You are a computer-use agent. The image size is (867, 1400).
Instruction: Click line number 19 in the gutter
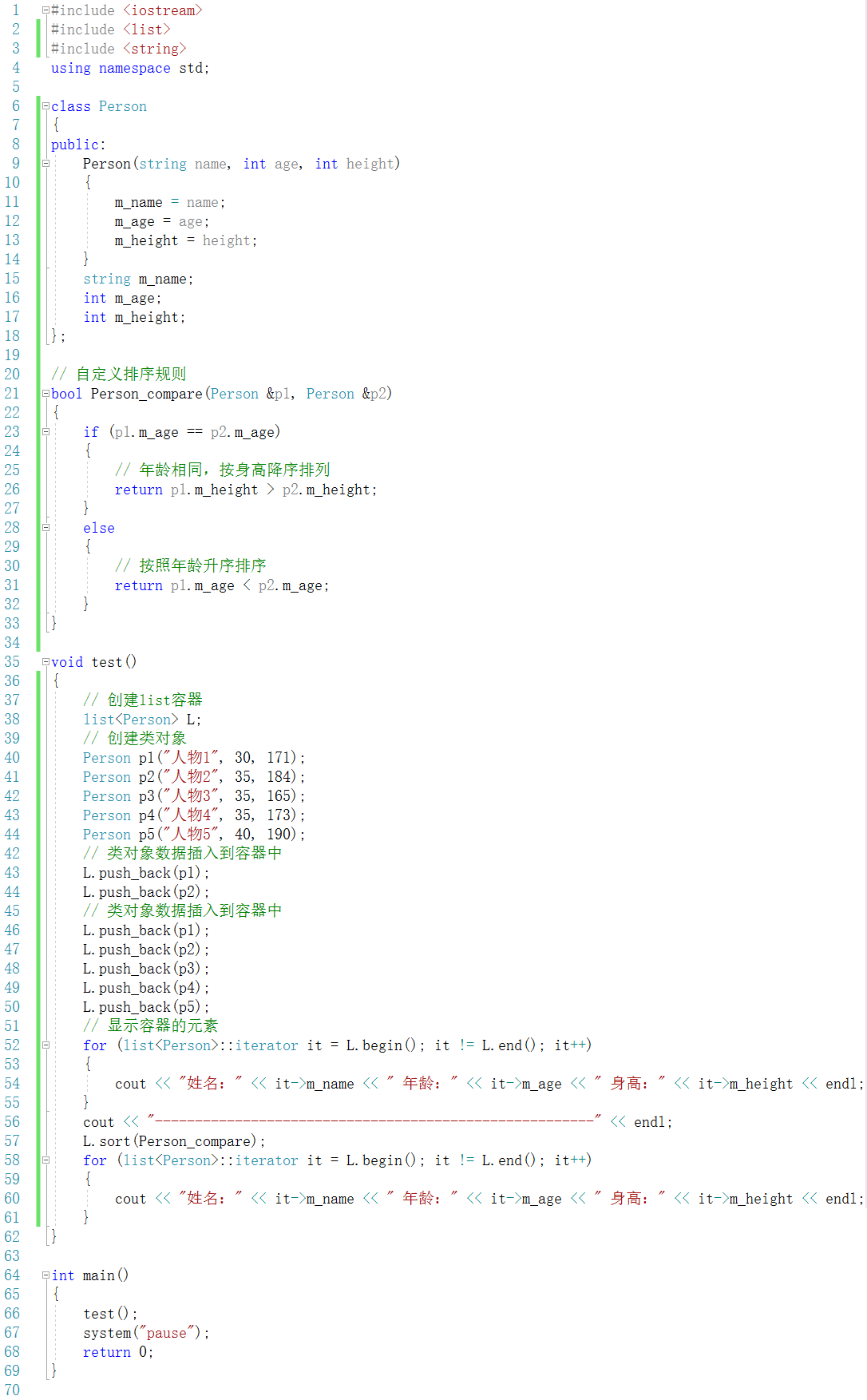12,355
